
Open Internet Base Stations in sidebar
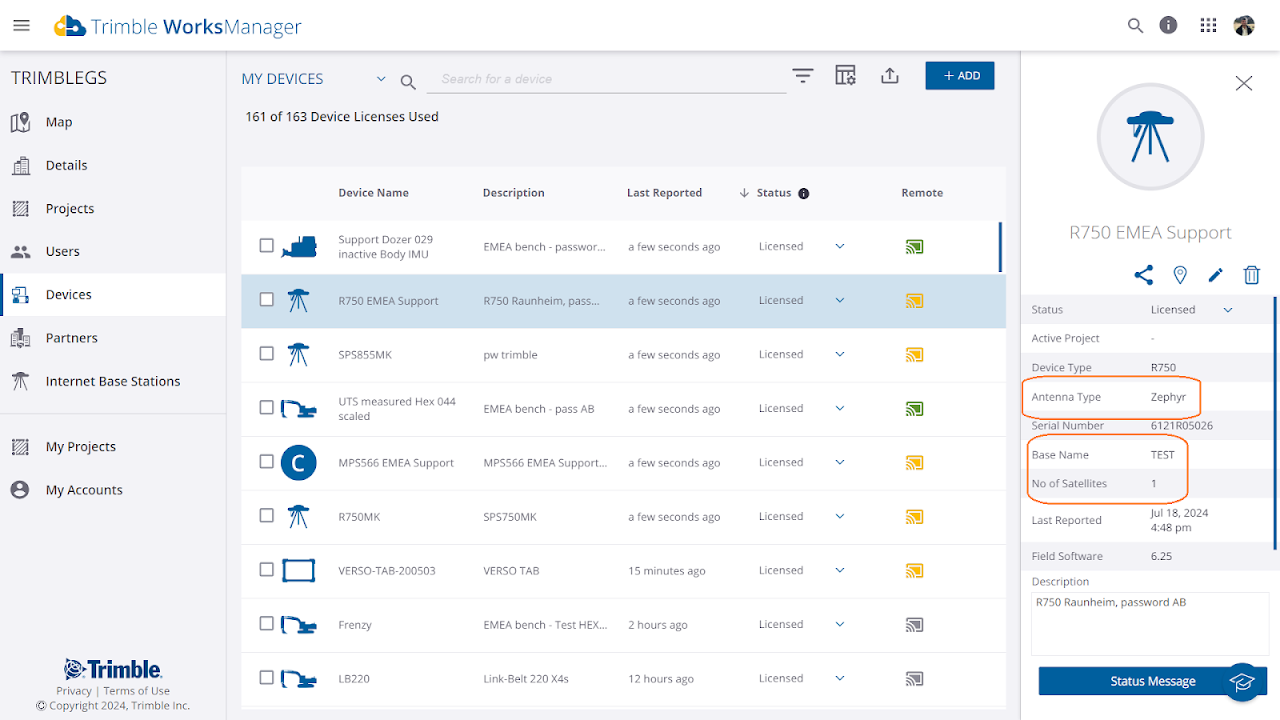pos(113,381)
